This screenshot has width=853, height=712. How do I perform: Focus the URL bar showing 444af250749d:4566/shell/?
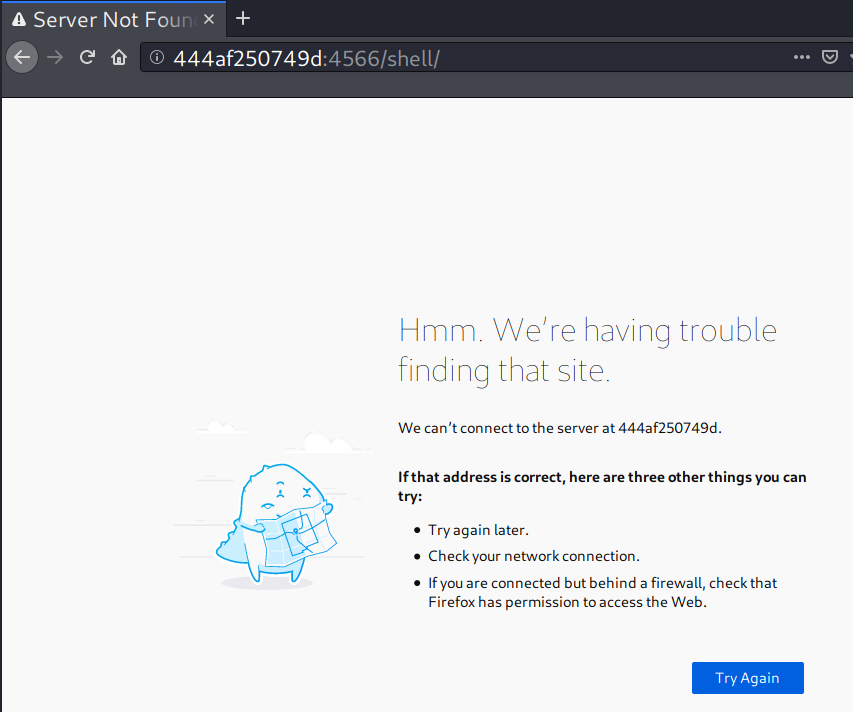click(450, 58)
